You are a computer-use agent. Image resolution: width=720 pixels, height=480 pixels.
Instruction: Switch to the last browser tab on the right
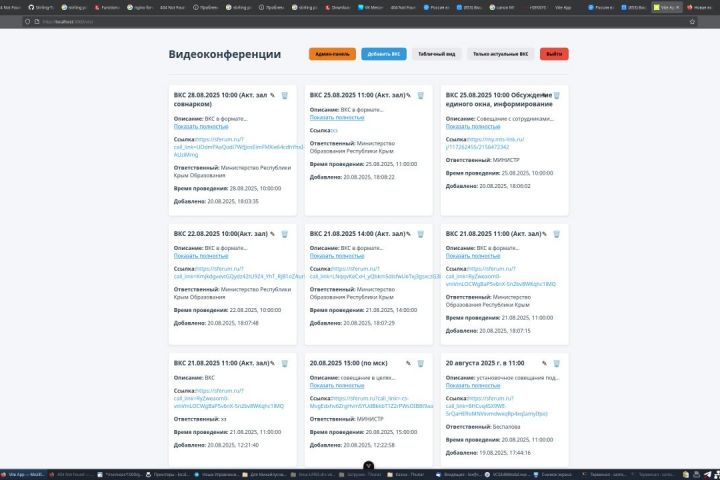pos(699,7)
